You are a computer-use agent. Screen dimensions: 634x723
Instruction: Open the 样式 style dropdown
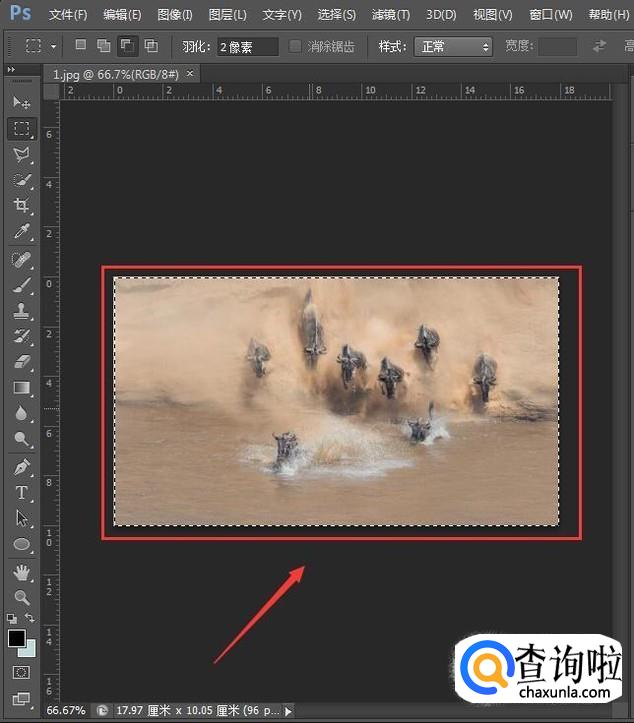tap(453, 47)
